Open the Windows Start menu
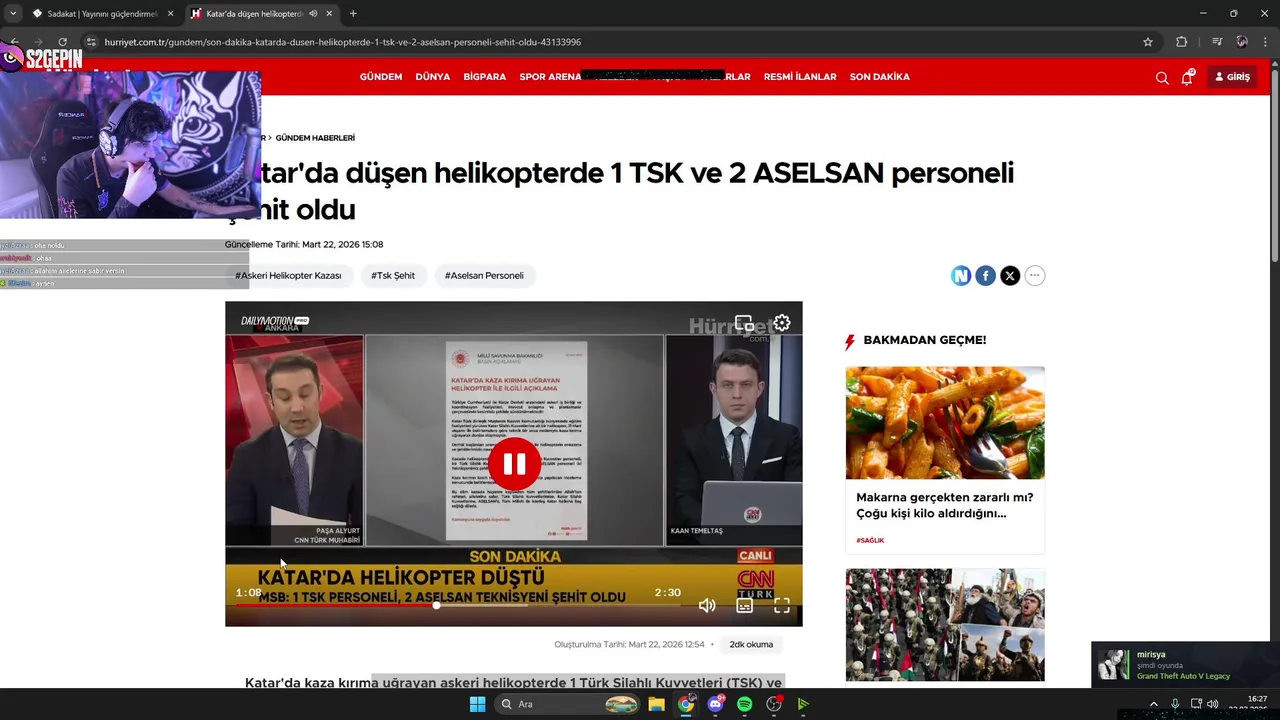This screenshot has height=720, width=1280. pyautogui.click(x=477, y=704)
